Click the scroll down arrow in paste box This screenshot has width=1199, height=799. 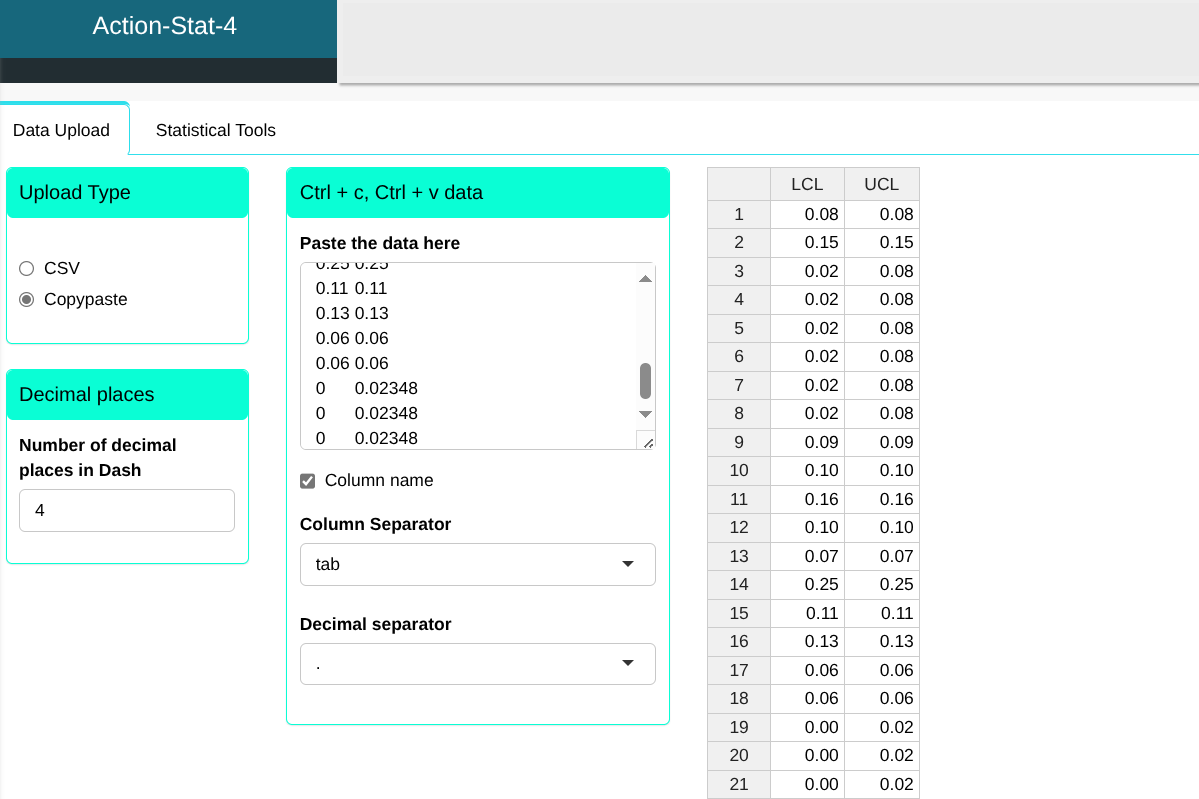click(645, 414)
